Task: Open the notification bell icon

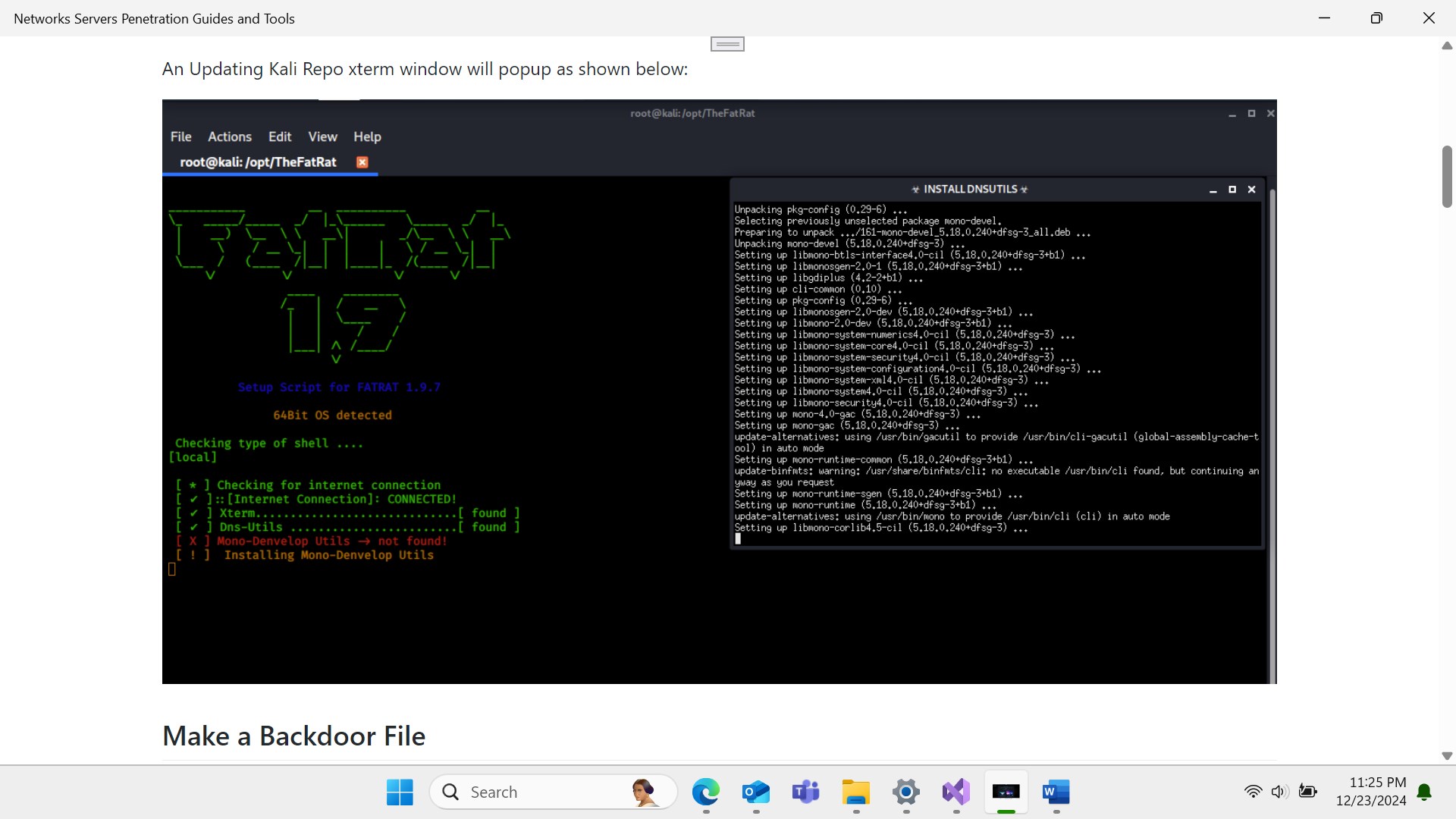Action: click(x=1424, y=792)
